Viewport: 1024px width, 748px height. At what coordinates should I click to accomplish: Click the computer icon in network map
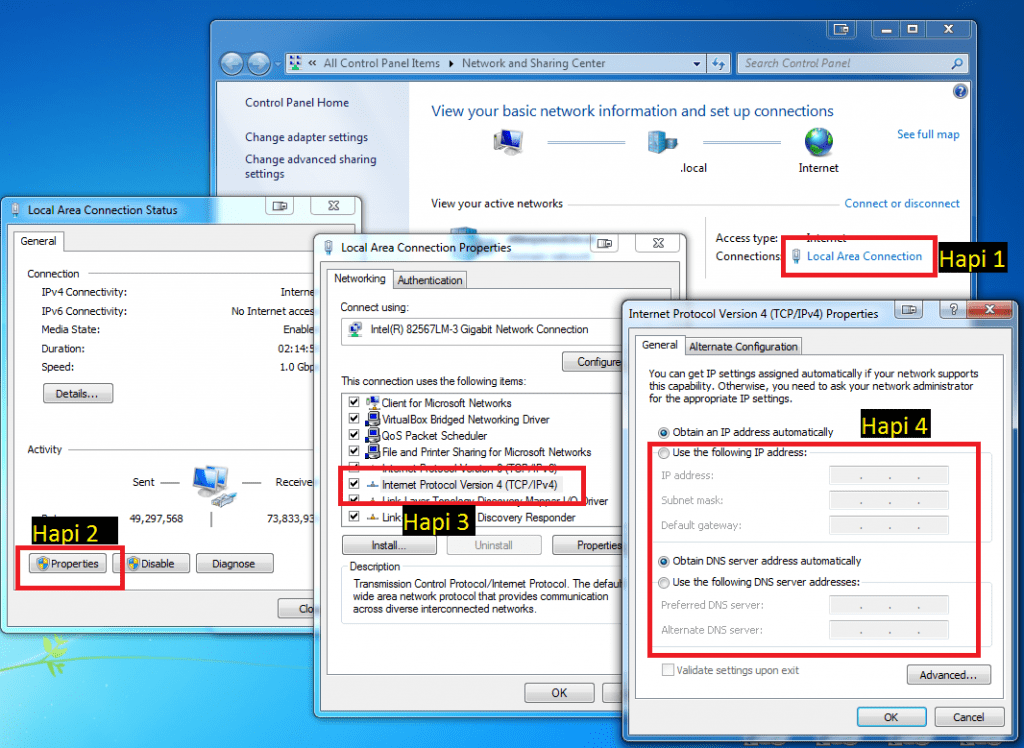point(507,141)
